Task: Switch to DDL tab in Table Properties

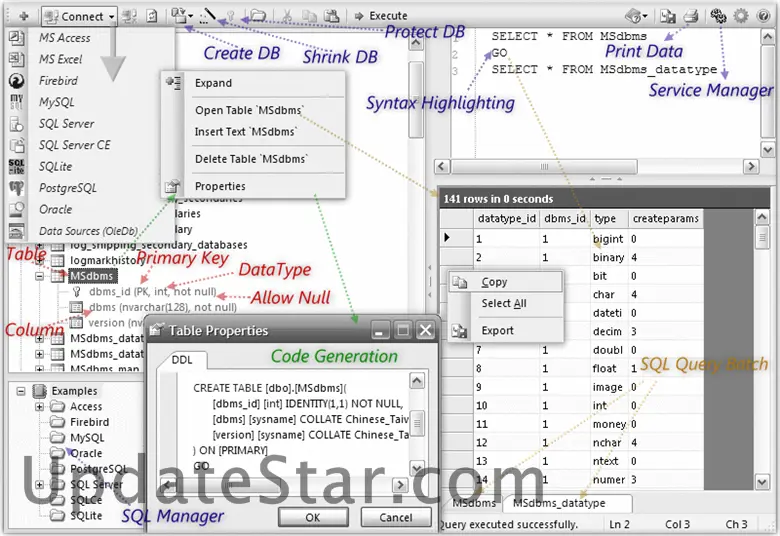Action: click(182, 360)
